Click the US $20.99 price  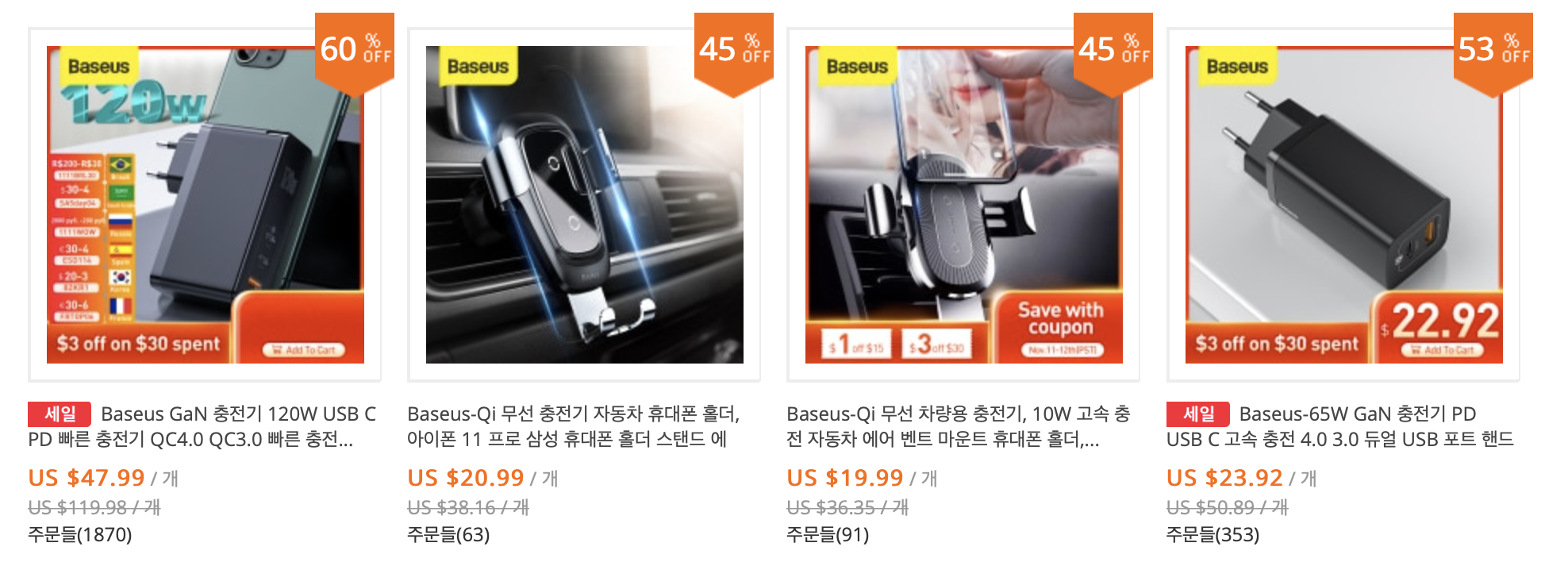pyautogui.click(x=466, y=478)
